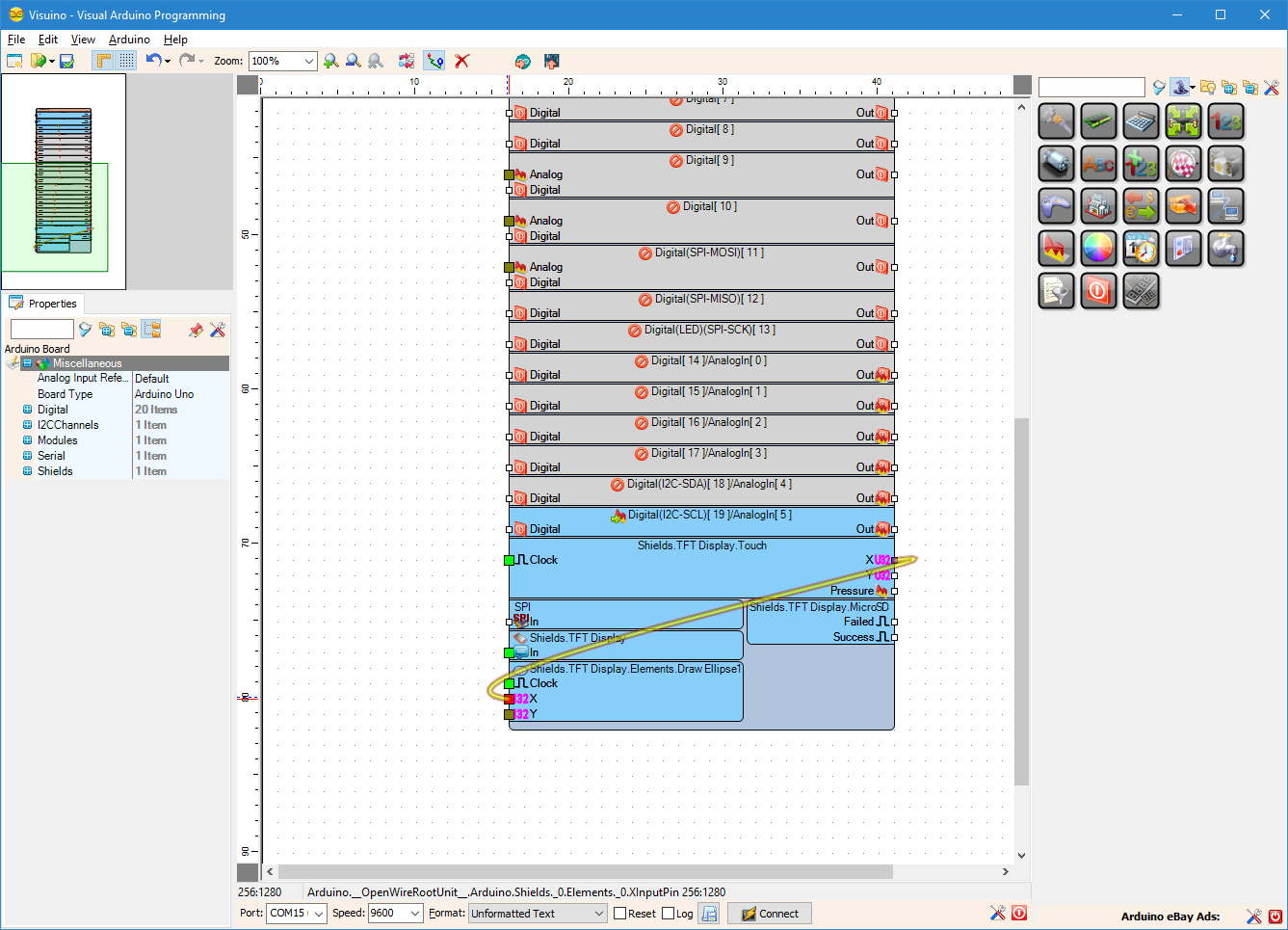Enable the Reset checkbox
Viewport: 1288px width, 930px height.
pos(618,913)
